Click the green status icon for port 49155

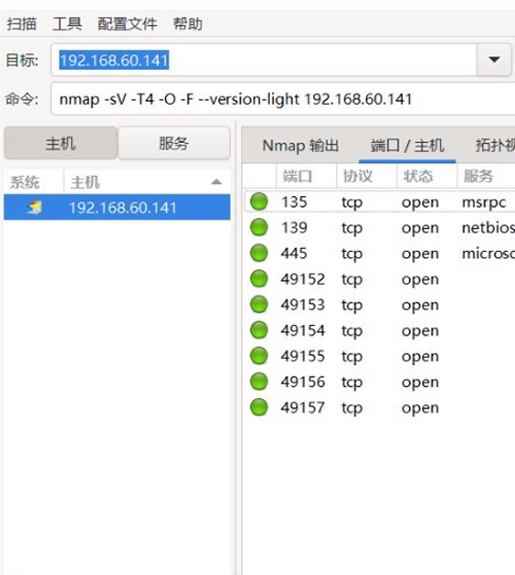point(259,356)
